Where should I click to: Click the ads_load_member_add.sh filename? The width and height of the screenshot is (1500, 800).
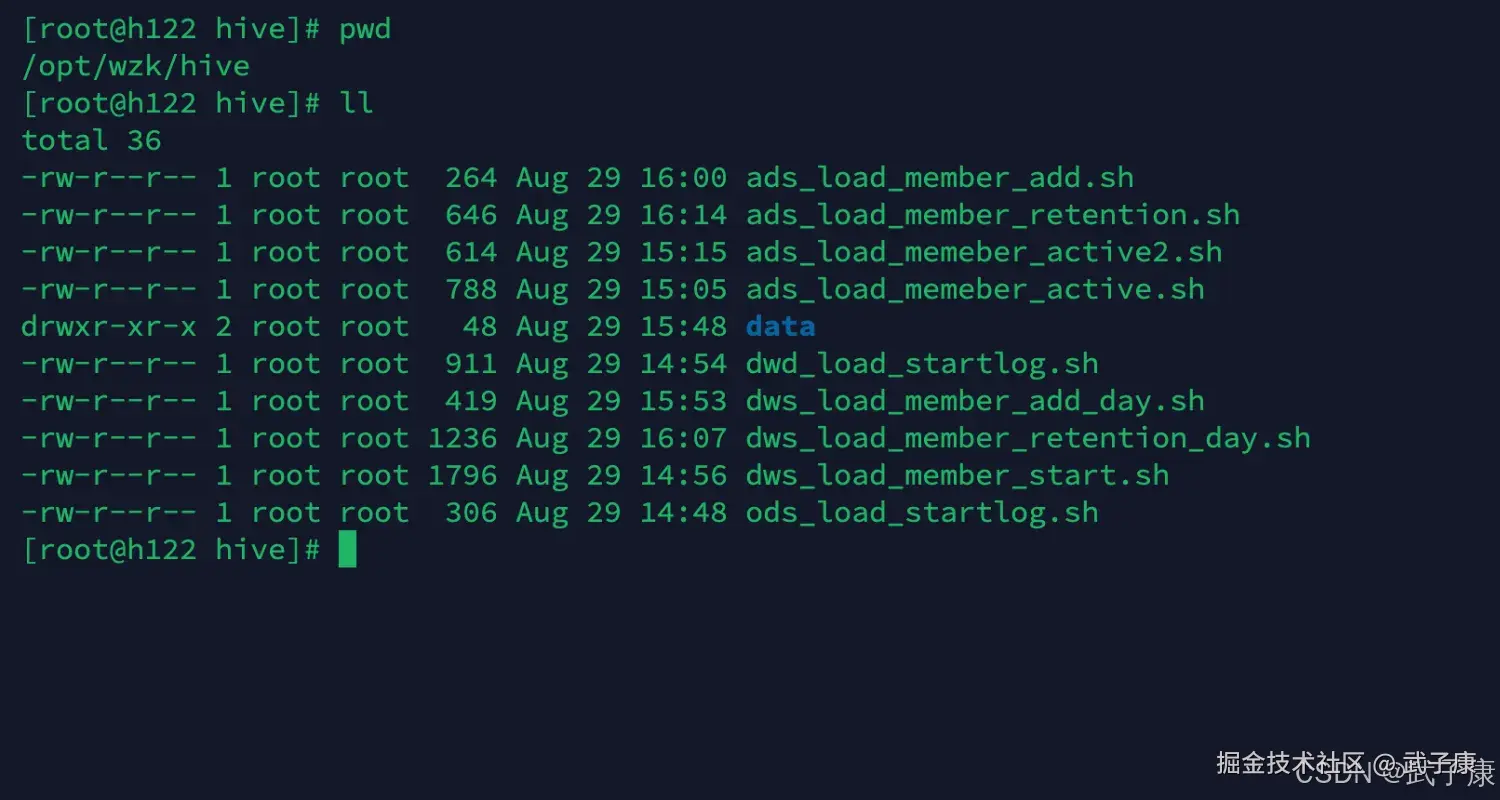(x=940, y=178)
